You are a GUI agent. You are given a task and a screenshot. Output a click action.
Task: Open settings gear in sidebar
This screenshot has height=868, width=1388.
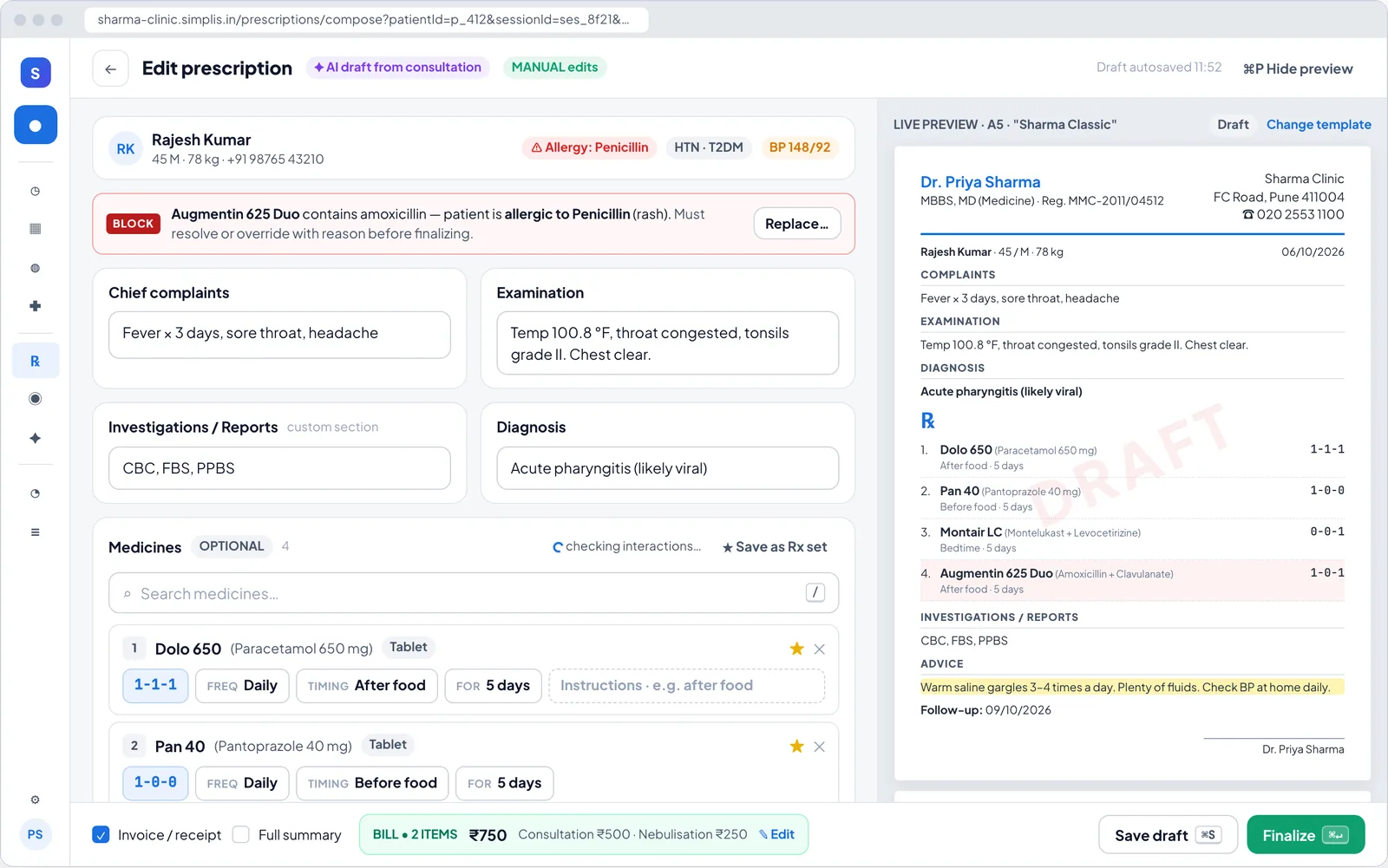point(36,799)
